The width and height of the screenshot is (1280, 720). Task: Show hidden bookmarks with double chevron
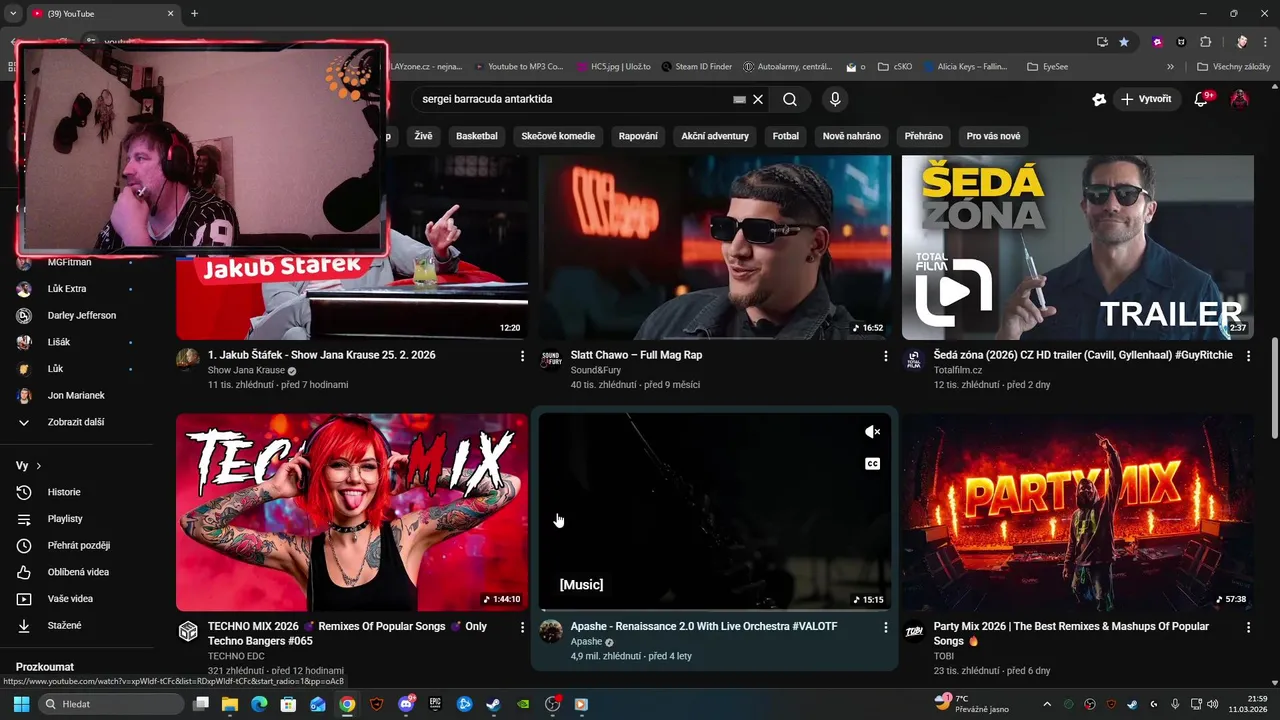[1170, 67]
